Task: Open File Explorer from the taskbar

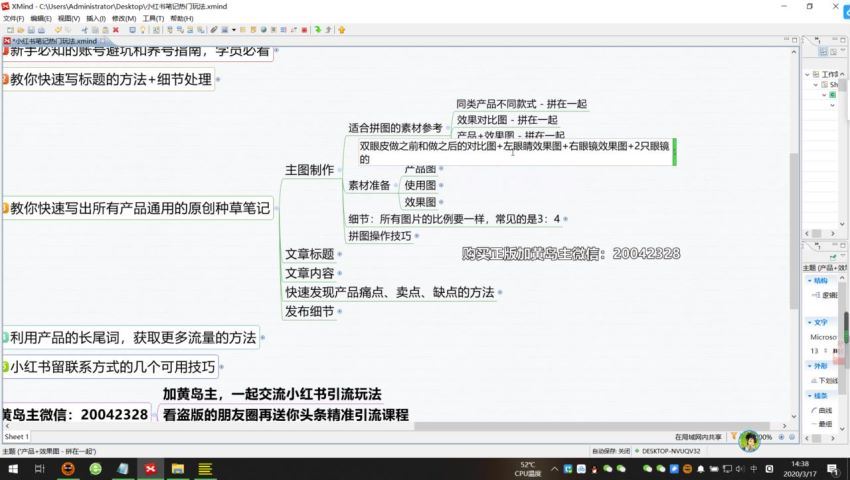Action: tap(178, 469)
